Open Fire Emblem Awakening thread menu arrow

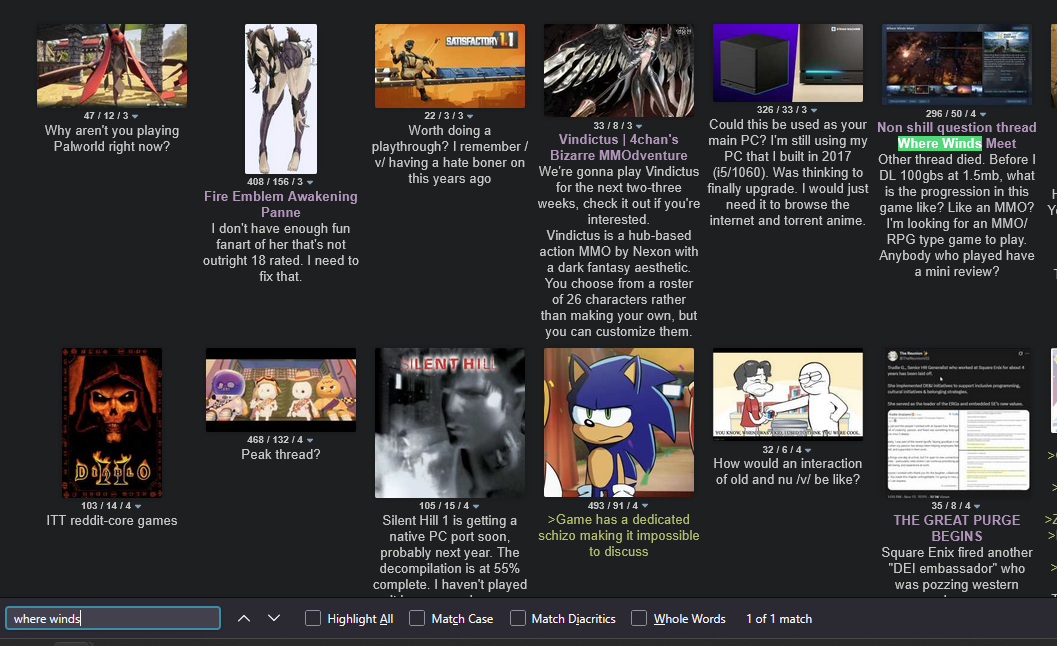[x=310, y=182]
